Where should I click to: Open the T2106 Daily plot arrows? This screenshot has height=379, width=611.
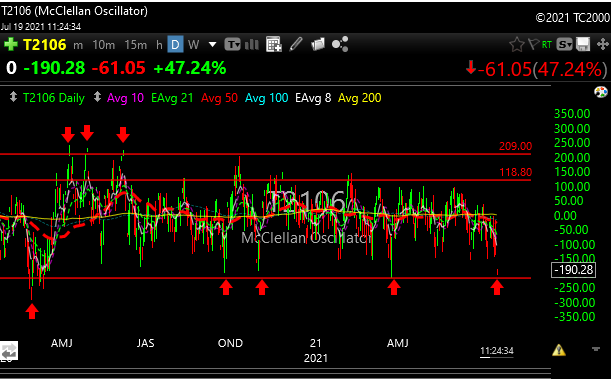coord(13,97)
